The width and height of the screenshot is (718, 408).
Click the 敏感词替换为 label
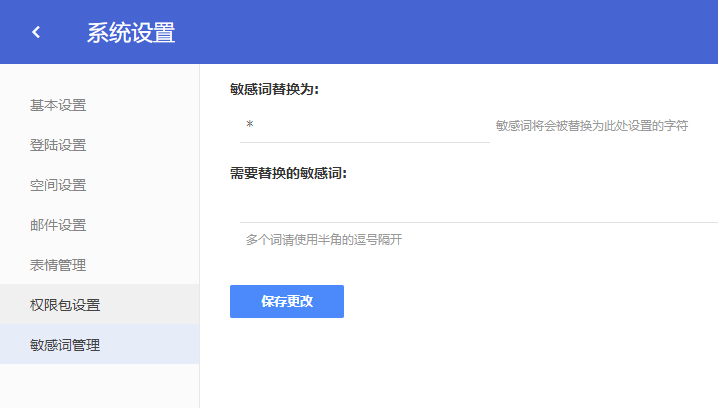[274, 89]
